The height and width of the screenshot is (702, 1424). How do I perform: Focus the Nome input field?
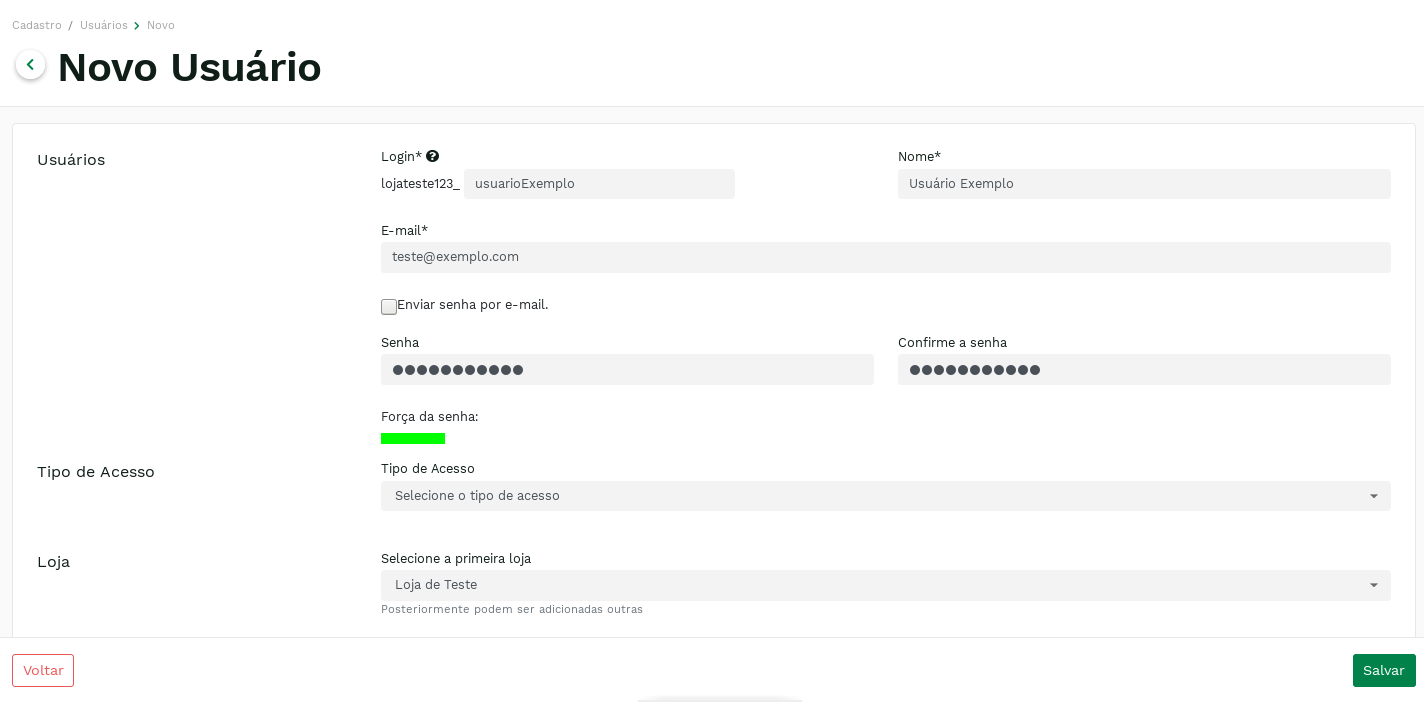(x=1144, y=184)
